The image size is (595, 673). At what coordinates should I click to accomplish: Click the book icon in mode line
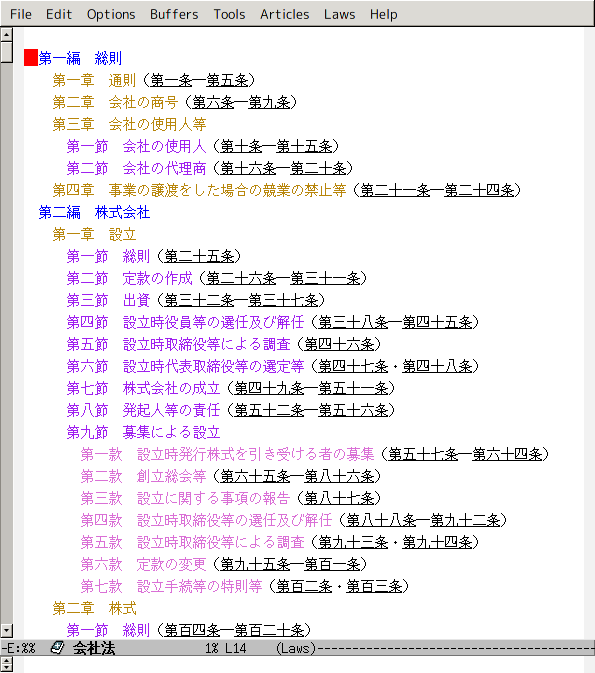(x=57, y=648)
